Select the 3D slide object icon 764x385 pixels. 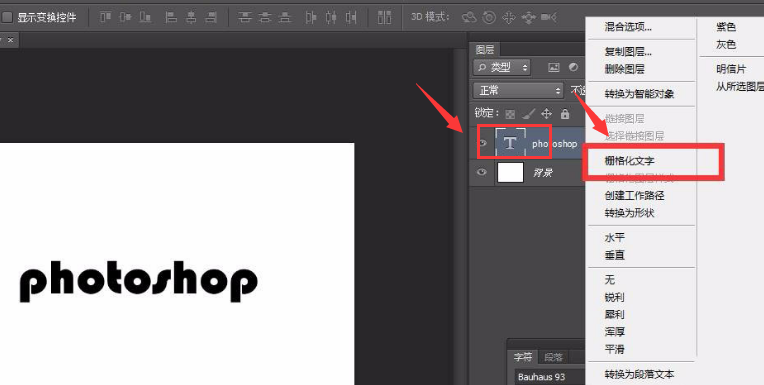tap(528, 18)
